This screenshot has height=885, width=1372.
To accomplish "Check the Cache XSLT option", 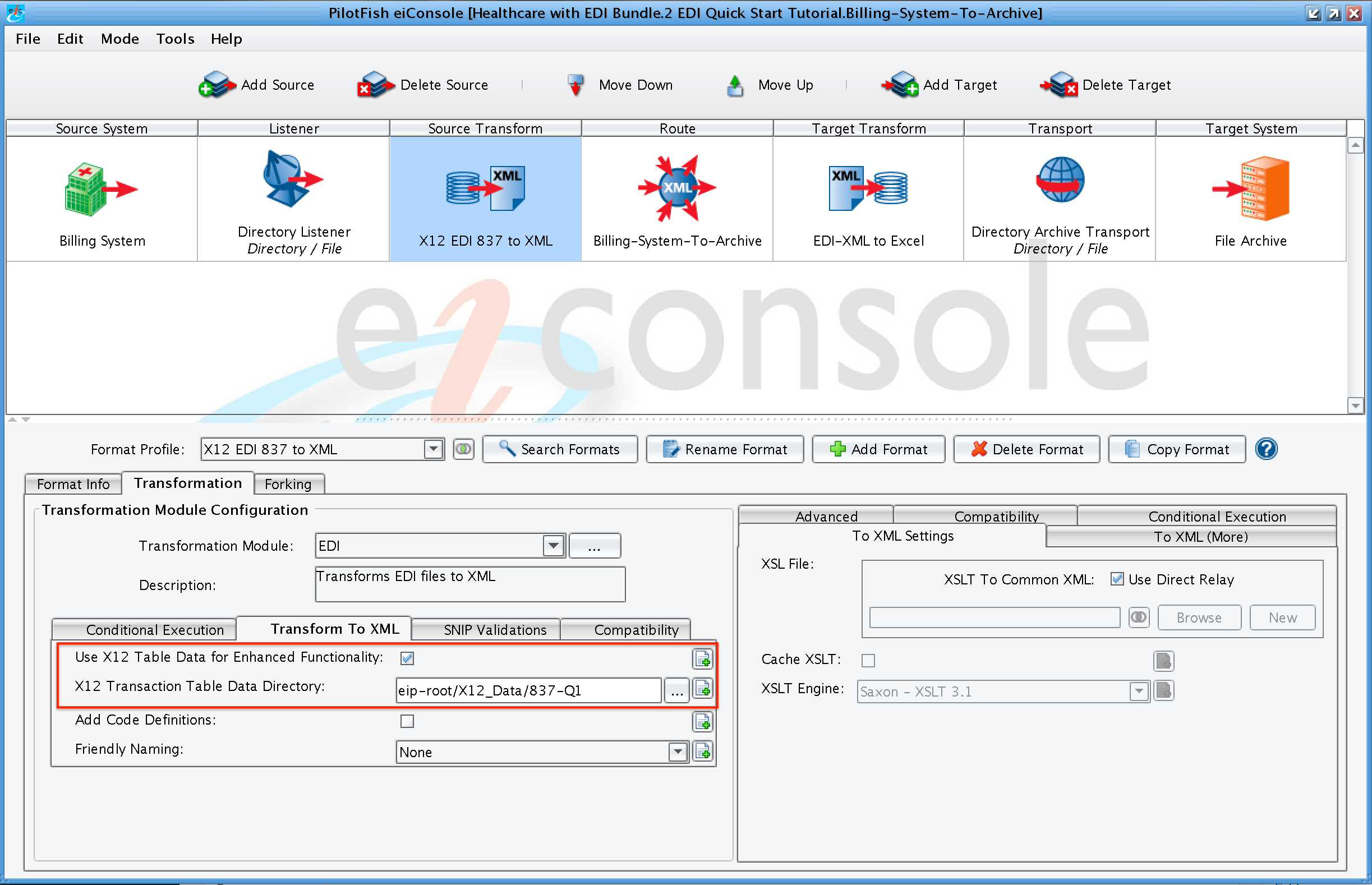I will click(x=868, y=660).
